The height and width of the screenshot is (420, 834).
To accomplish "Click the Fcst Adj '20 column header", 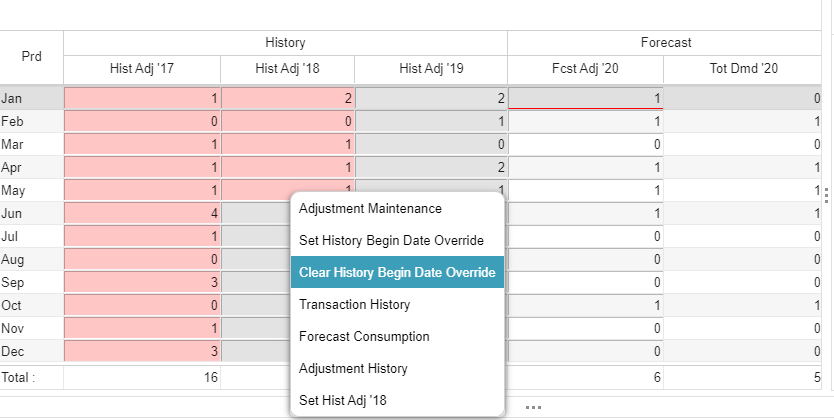I will pyautogui.click(x=586, y=69).
